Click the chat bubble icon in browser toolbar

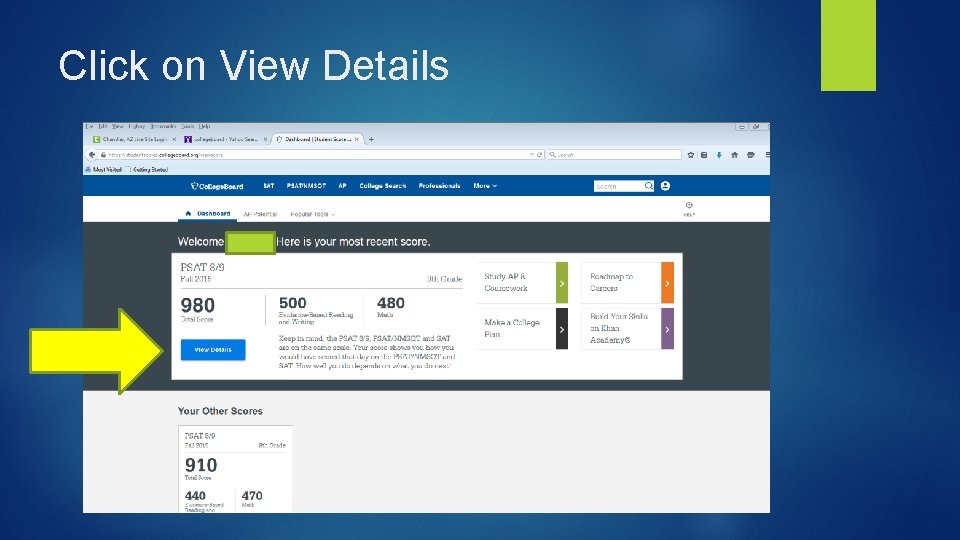pos(751,155)
